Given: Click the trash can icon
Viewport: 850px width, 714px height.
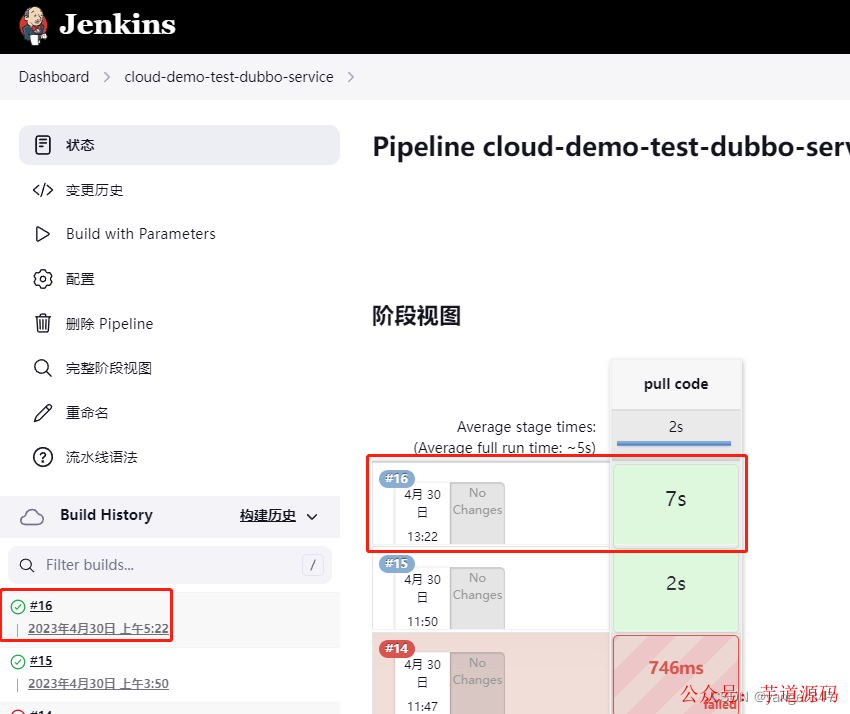Looking at the screenshot, I should pyautogui.click(x=43, y=323).
